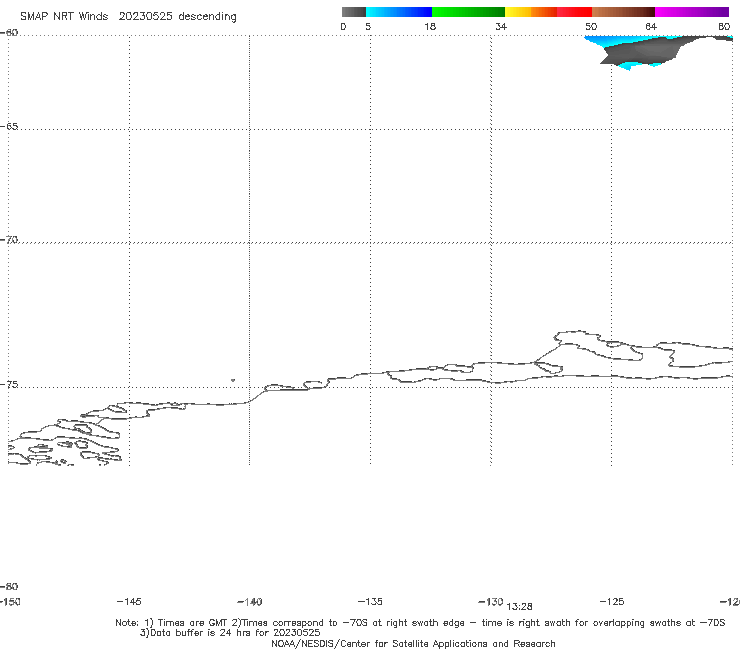
Task: Click the latitude label '-70'
Action: click(x=9, y=240)
